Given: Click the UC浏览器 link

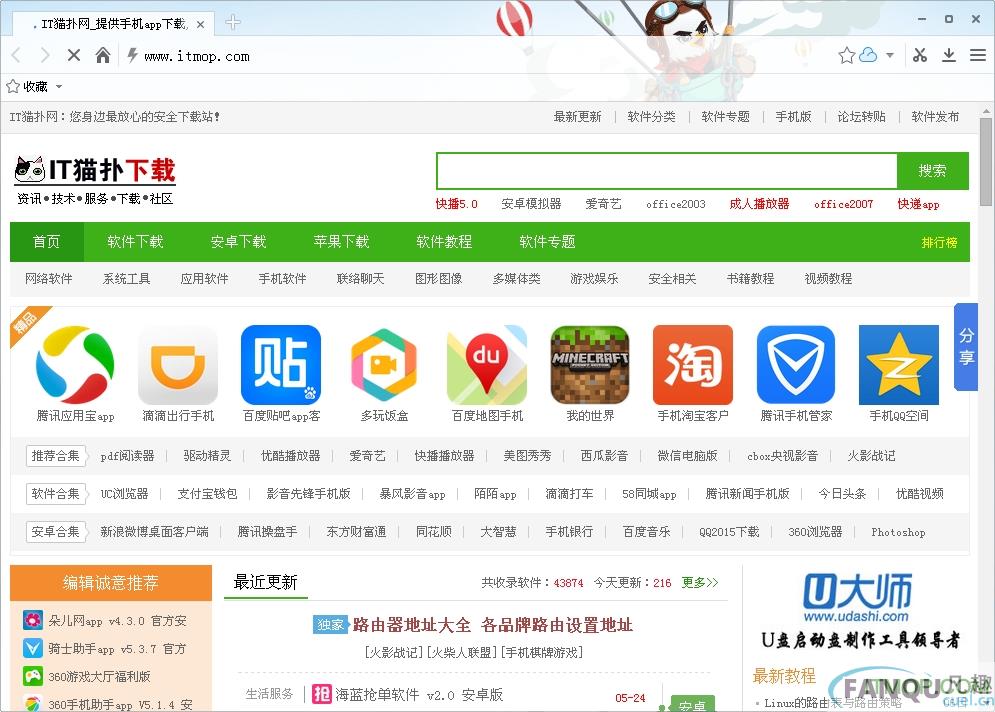Looking at the screenshot, I should 124,494.
